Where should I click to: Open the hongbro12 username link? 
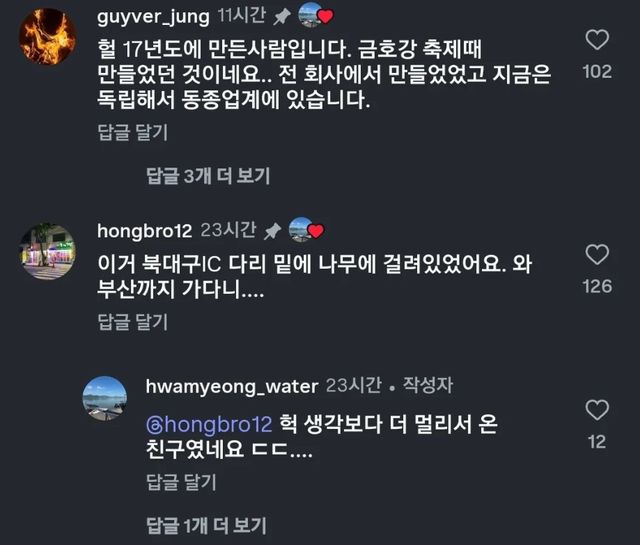[142, 231]
